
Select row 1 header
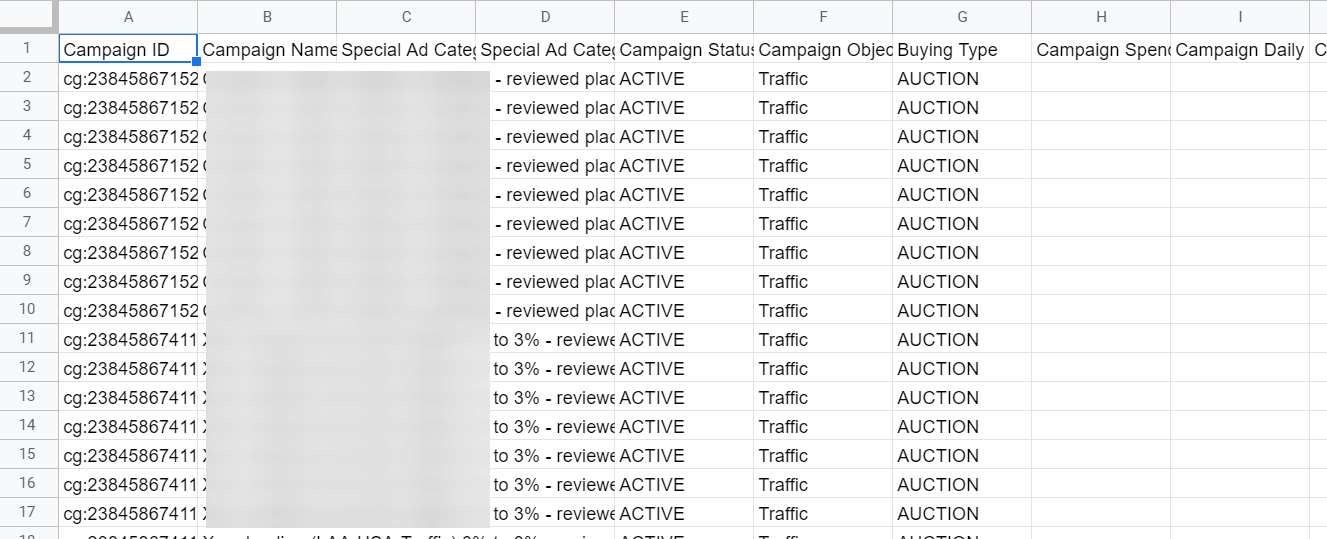point(29,49)
